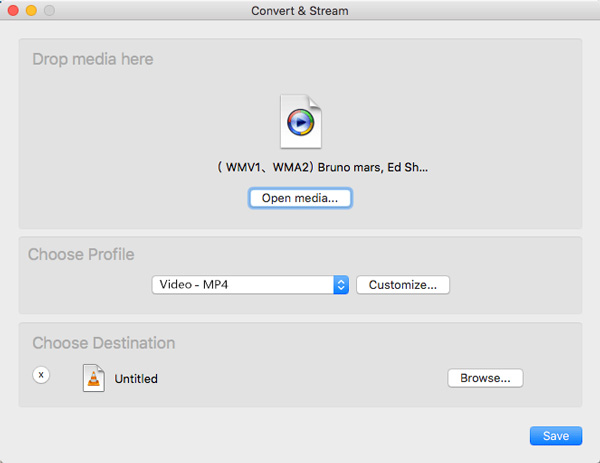
Task: Click the VLC cone destination file icon
Action: [94, 378]
